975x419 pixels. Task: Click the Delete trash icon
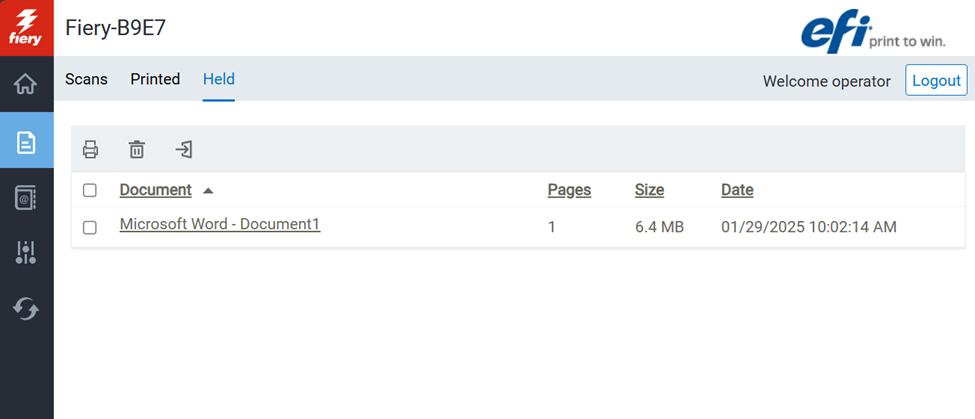pyautogui.click(x=137, y=150)
